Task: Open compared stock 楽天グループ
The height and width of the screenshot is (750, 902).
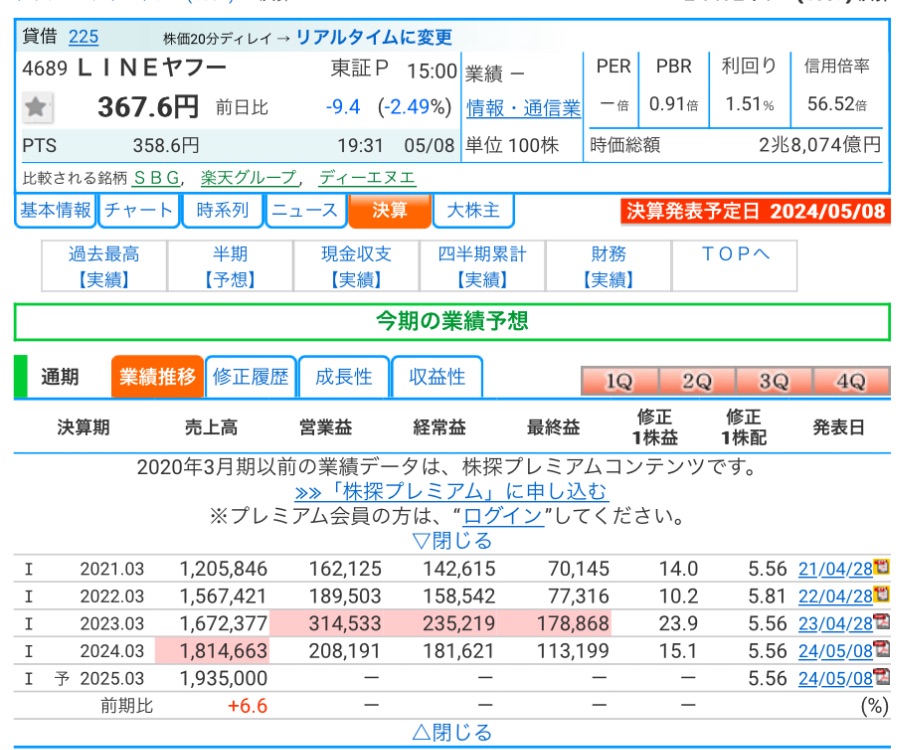Action: [249, 178]
